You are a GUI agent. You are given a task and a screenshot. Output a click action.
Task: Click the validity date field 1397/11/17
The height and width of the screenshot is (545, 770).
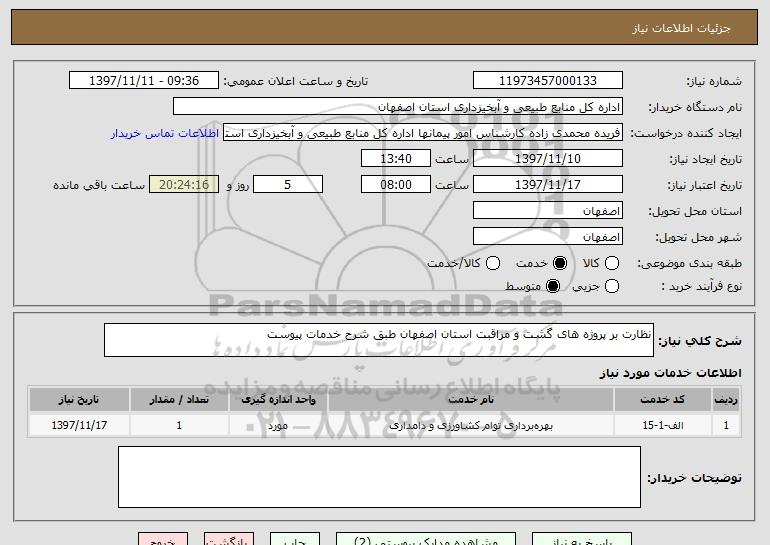tap(548, 185)
